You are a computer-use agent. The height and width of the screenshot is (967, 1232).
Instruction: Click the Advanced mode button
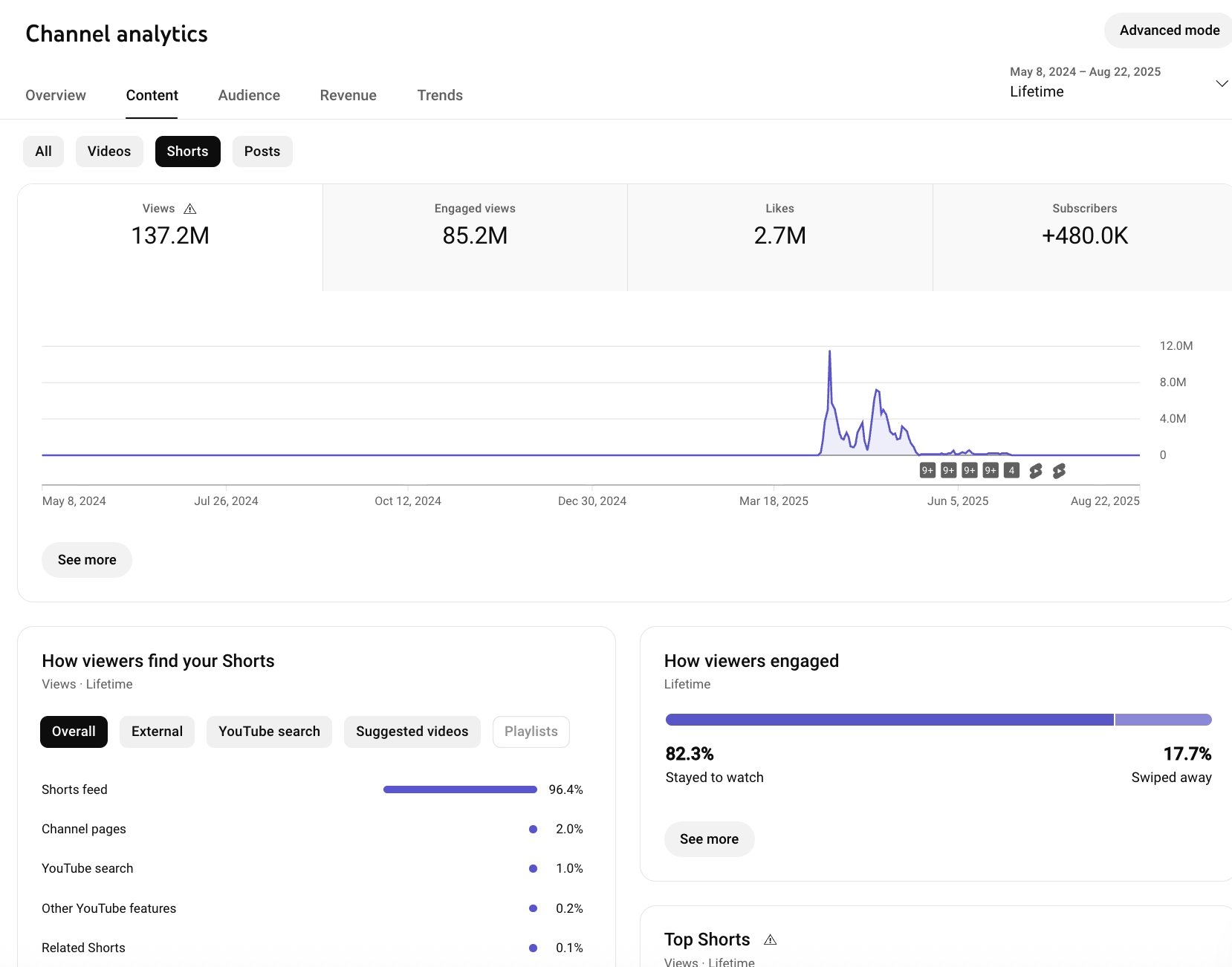(x=1169, y=30)
